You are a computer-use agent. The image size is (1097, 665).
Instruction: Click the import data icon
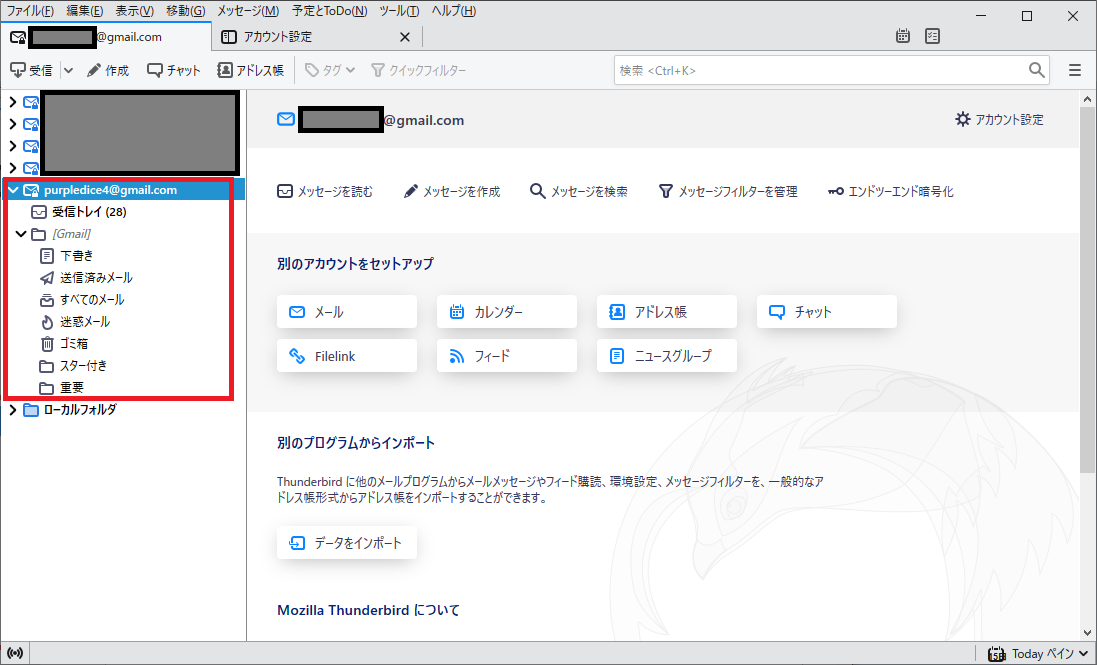pos(297,543)
